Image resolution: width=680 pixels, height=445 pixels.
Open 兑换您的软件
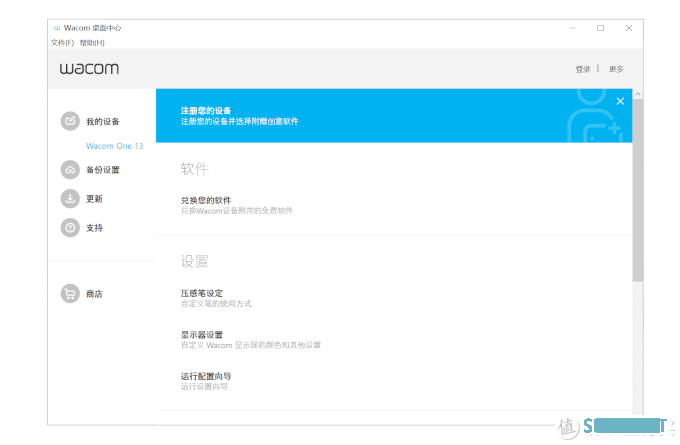tap(206, 200)
